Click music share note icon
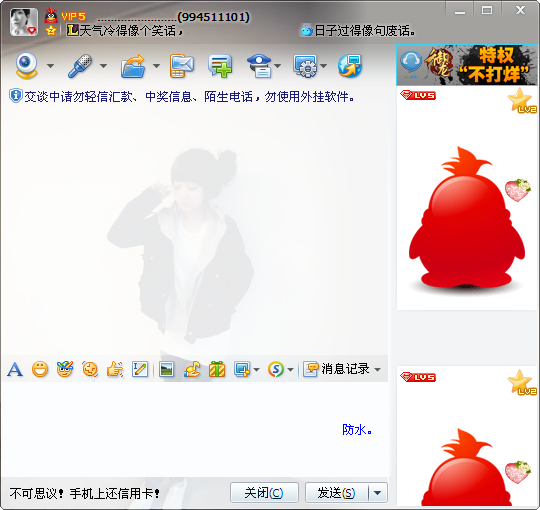Screen dimensions: 540x510 192,369
